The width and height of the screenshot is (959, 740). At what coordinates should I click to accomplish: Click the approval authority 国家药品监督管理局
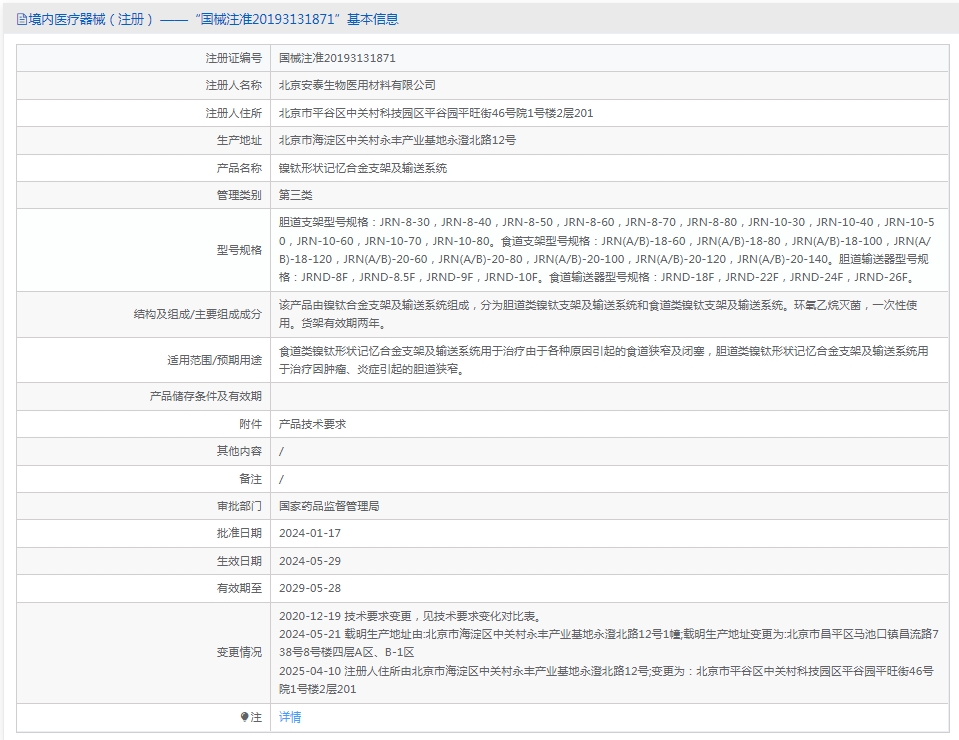[x=328, y=506]
